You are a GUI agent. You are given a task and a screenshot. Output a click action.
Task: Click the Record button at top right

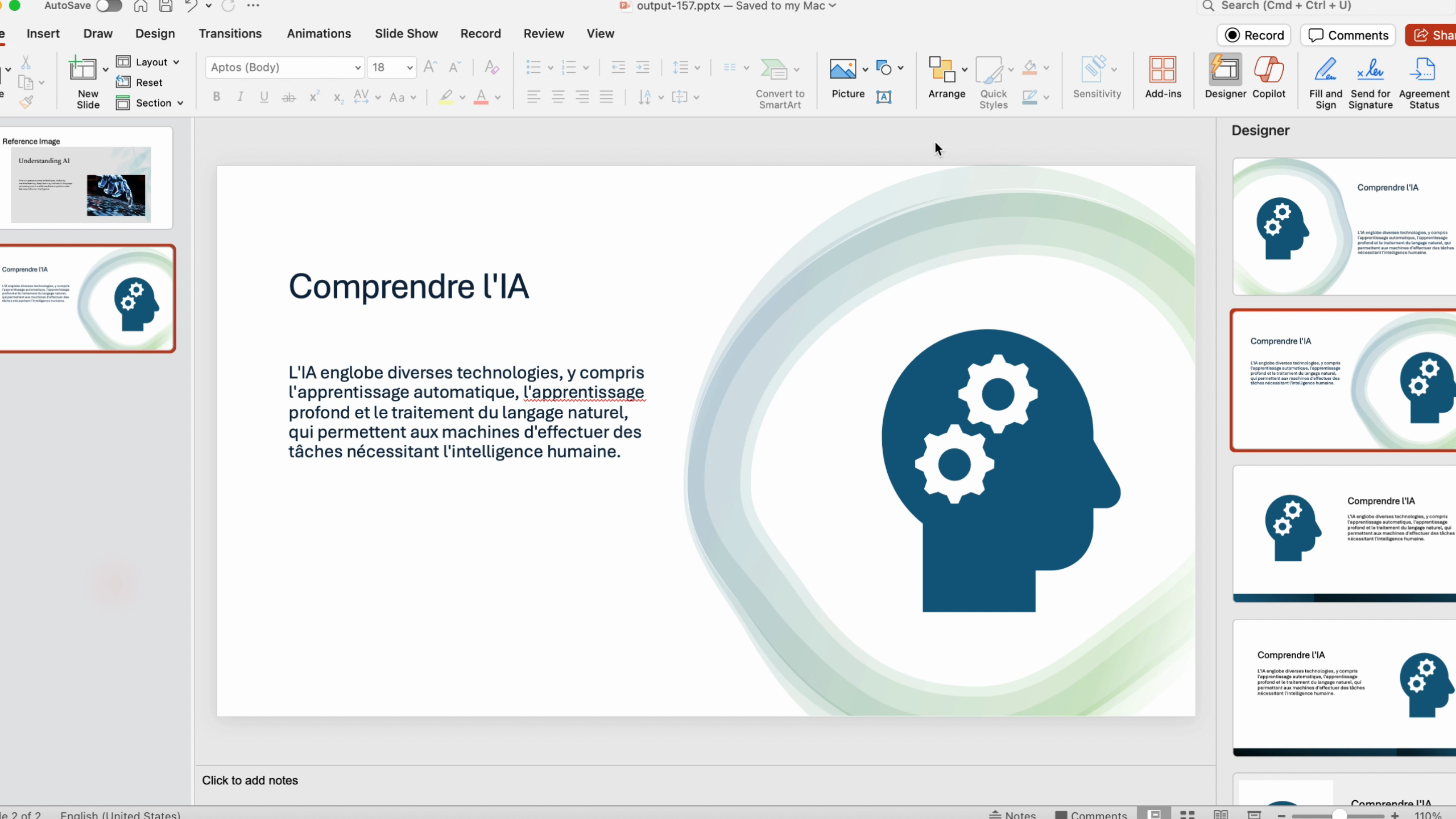[x=1254, y=35]
